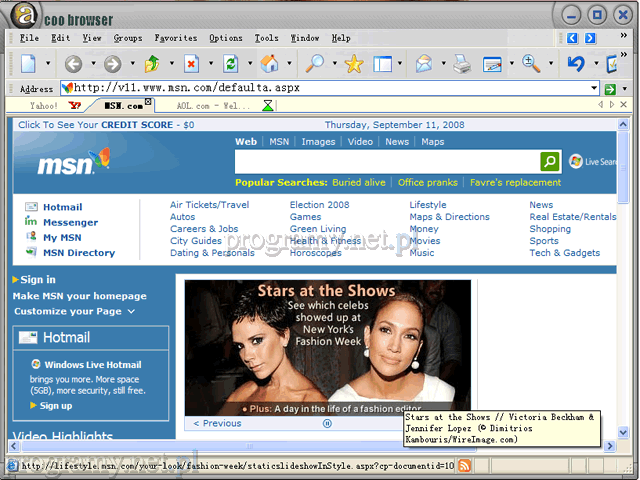640x480 pixels.
Task: Click the Print toolbar icon
Action: pos(461,64)
